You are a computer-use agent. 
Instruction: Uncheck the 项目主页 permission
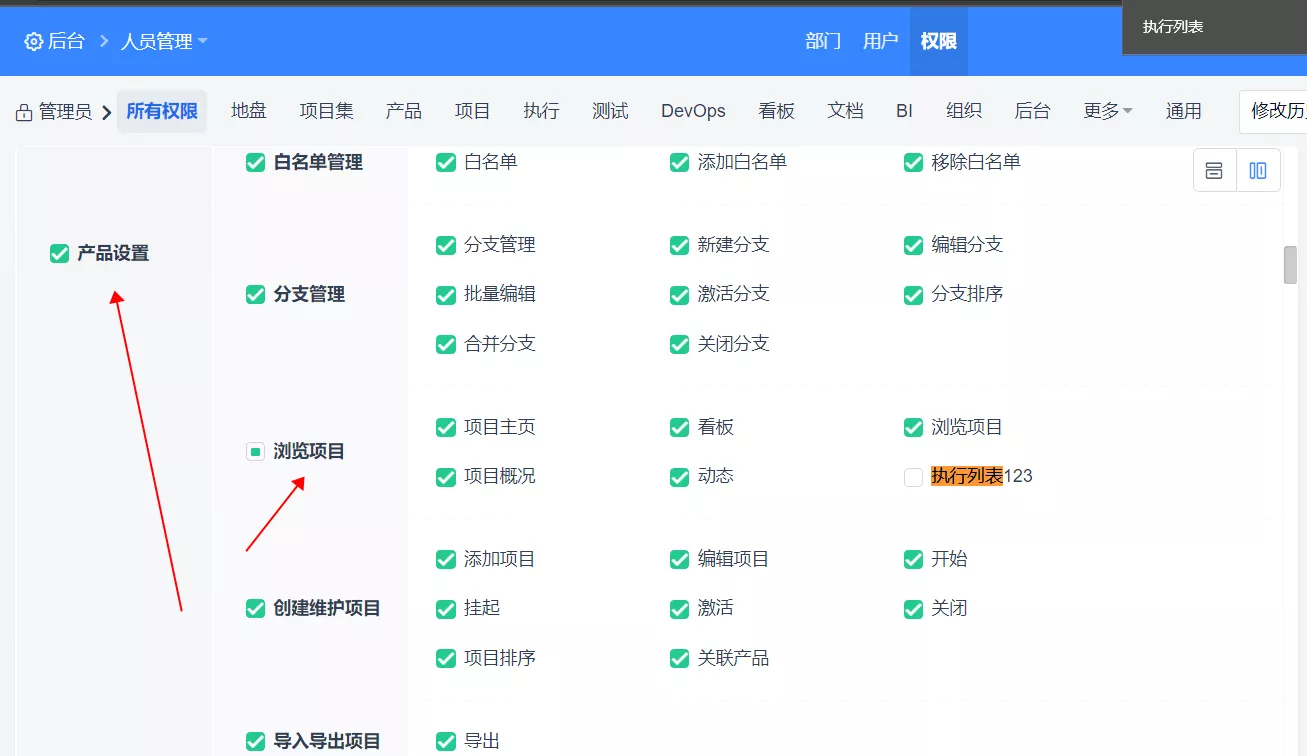tap(446, 428)
